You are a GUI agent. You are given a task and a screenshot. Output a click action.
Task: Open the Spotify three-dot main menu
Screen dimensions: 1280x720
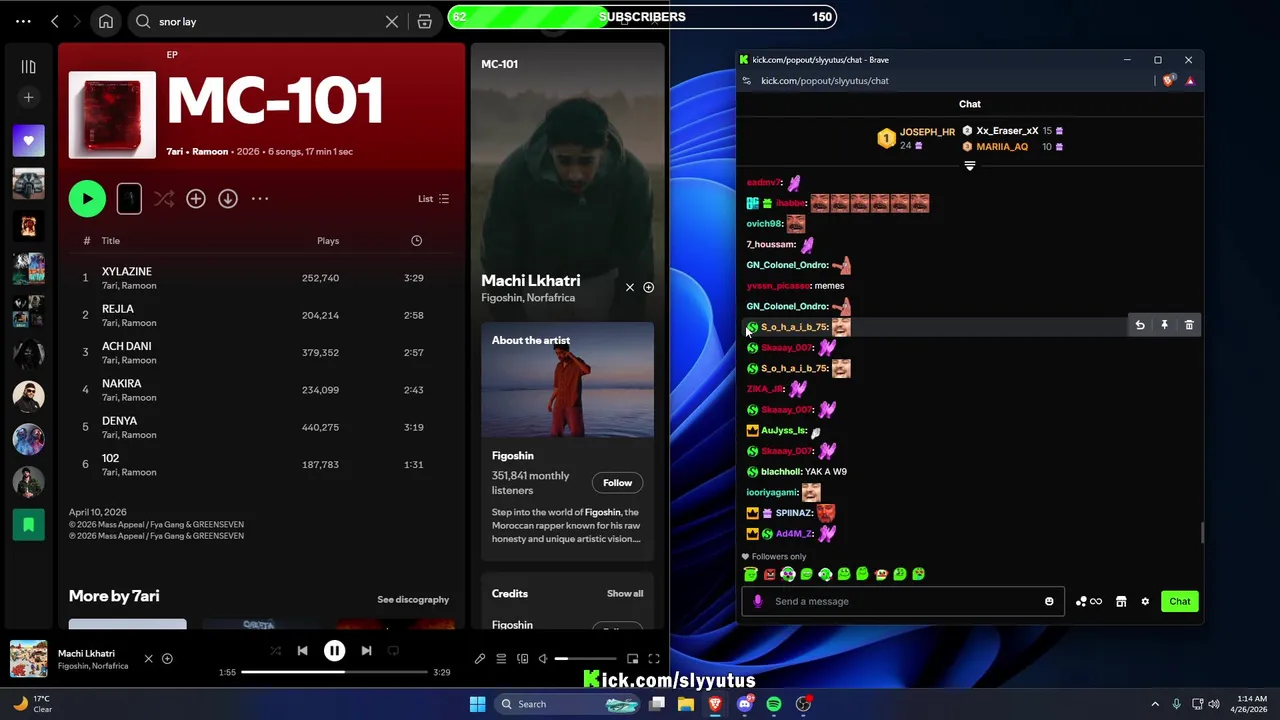pos(23,21)
